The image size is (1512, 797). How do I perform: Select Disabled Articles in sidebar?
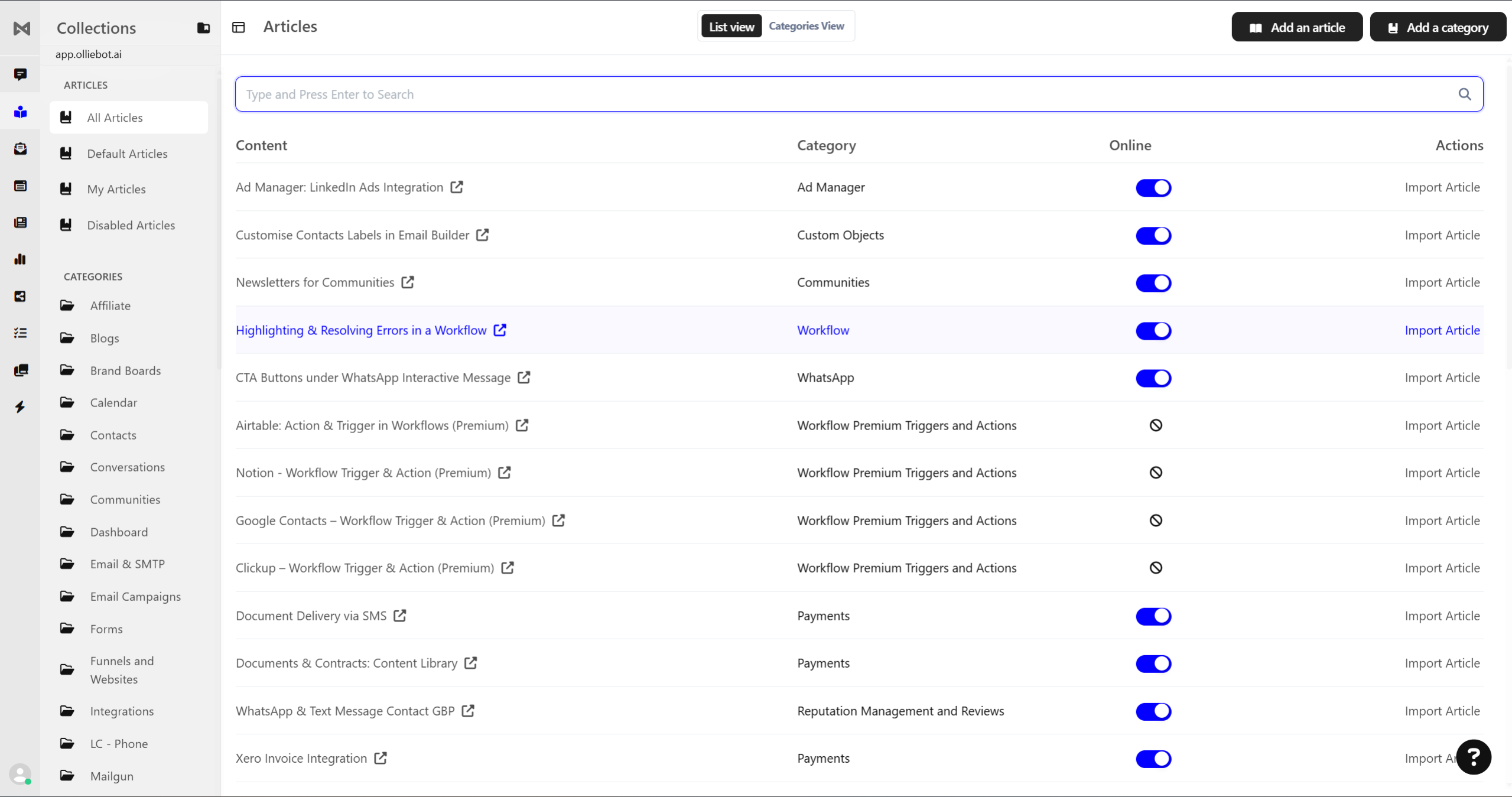[x=131, y=225]
